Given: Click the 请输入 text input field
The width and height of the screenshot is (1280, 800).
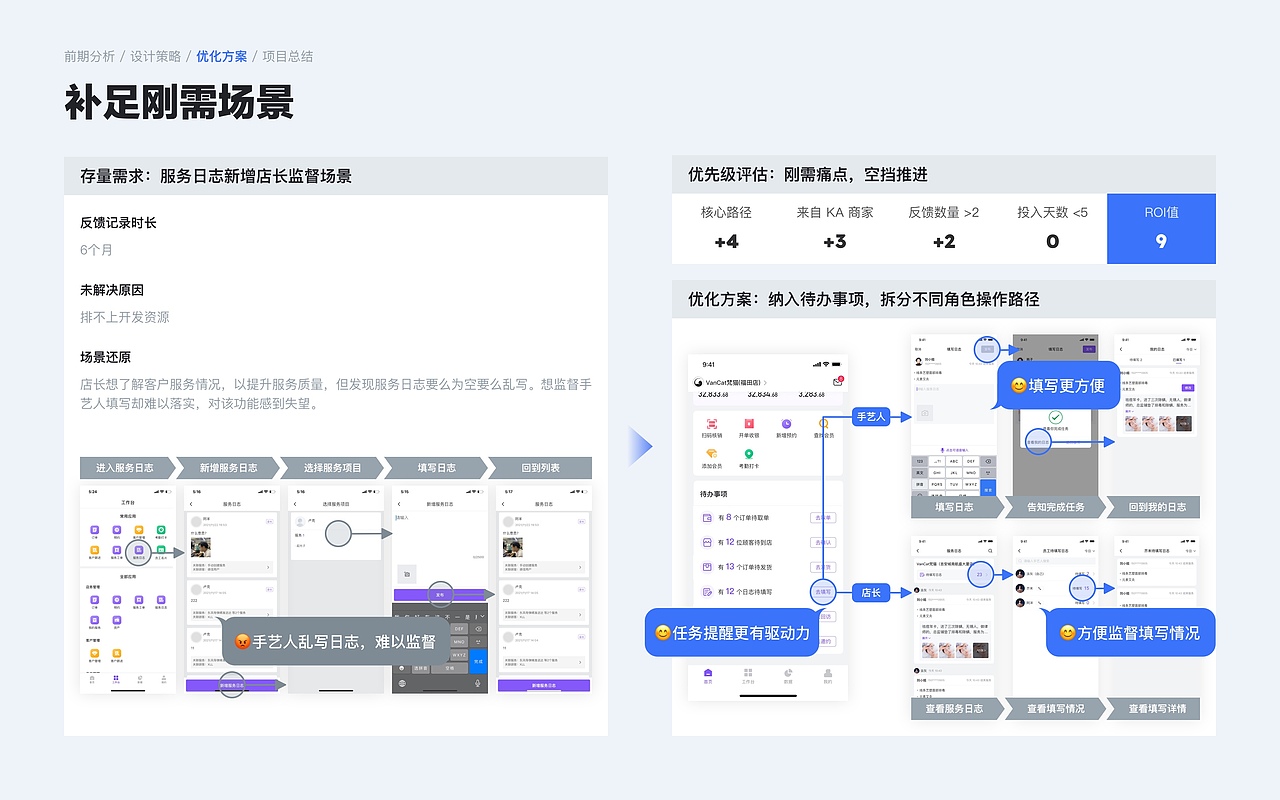Looking at the screenshot, I should tap(402, 518).
